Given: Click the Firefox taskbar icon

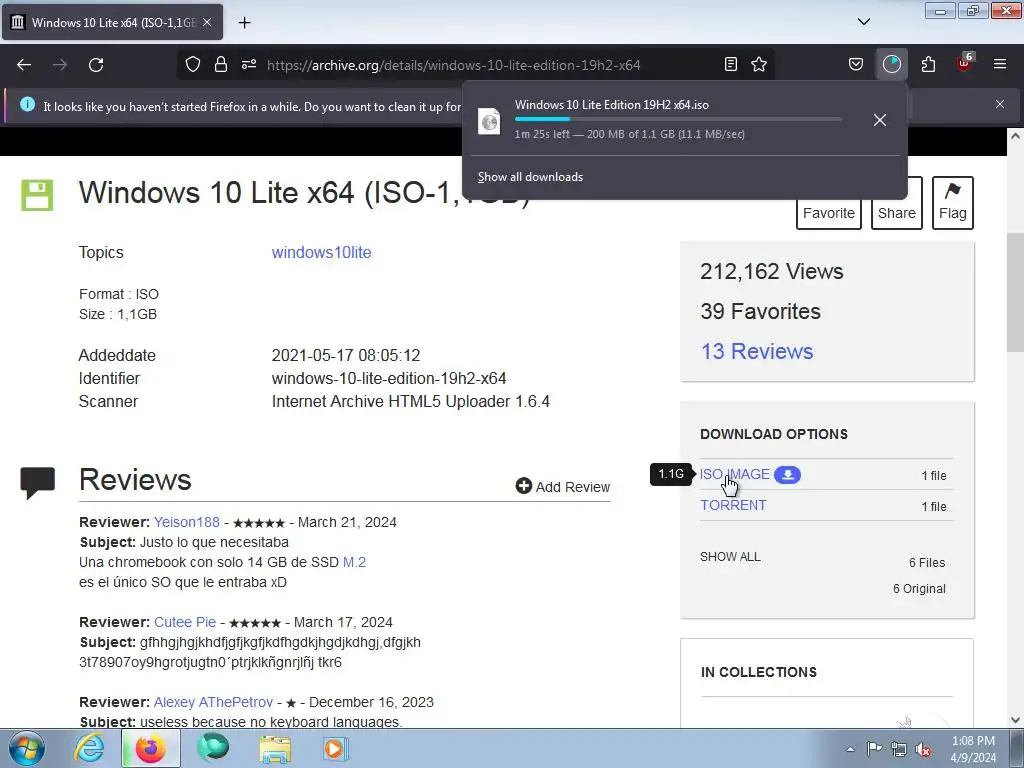Looking at the screenshot, I should coord(150,748).
